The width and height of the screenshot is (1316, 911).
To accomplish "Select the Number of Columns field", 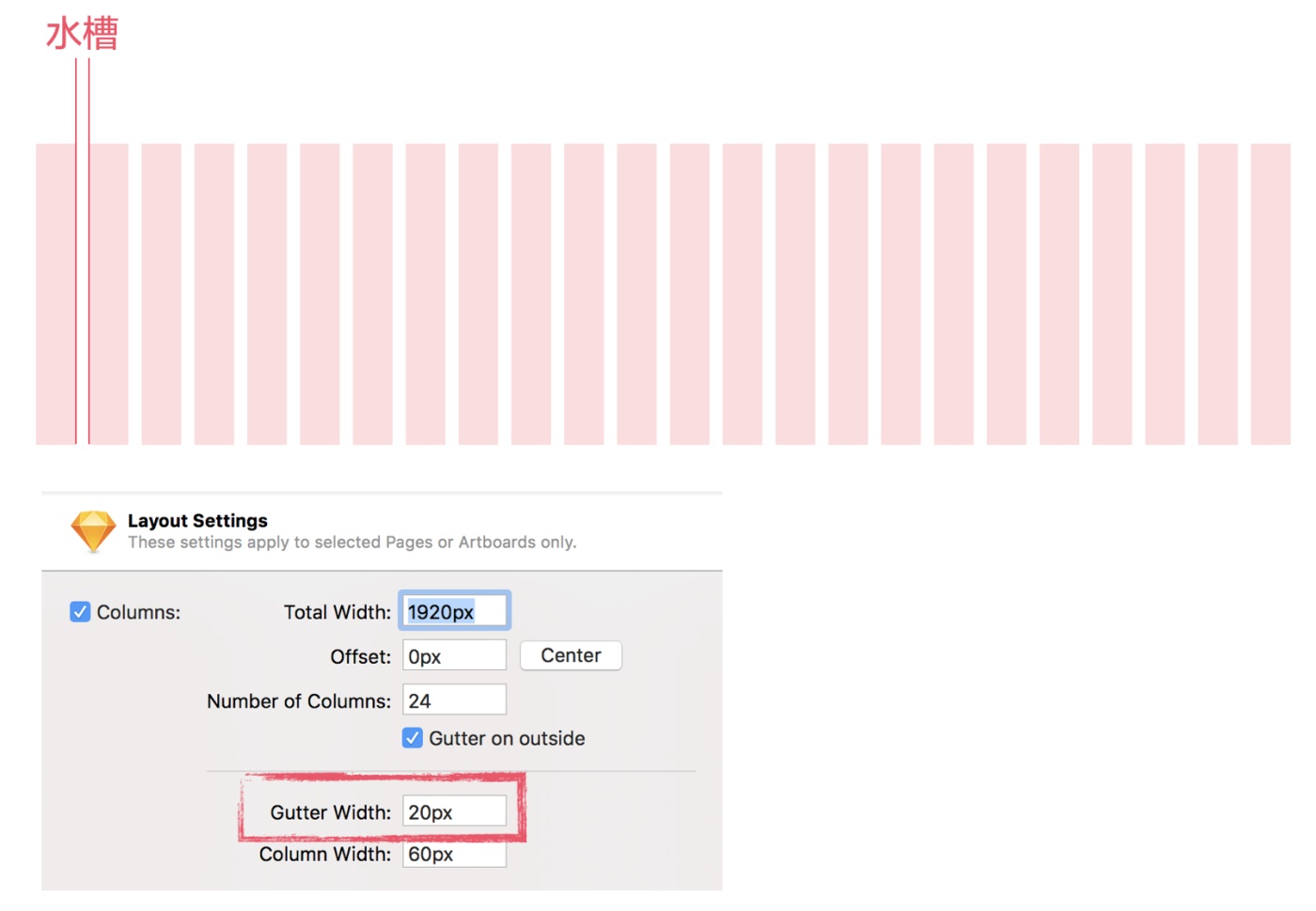I will pyautogui.click(x=454, y=700).
